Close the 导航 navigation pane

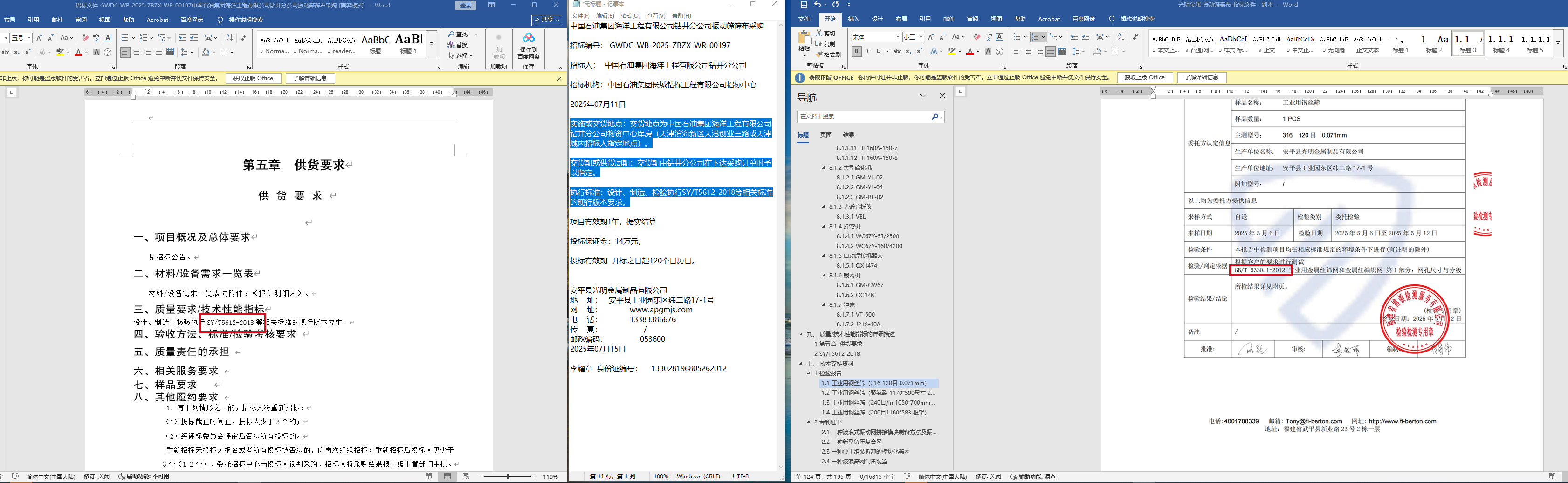[x=942, y=96]
